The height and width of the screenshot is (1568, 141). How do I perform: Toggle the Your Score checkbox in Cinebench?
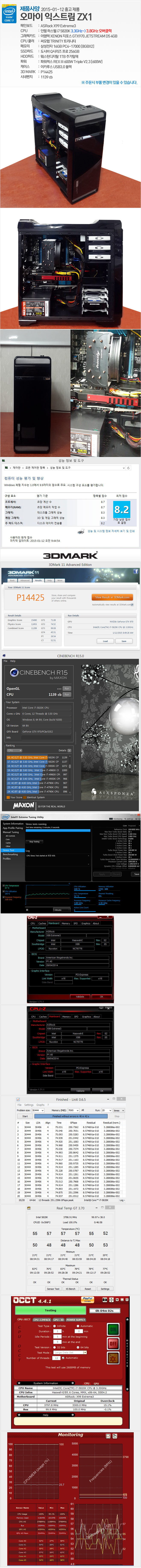(8, 797)
